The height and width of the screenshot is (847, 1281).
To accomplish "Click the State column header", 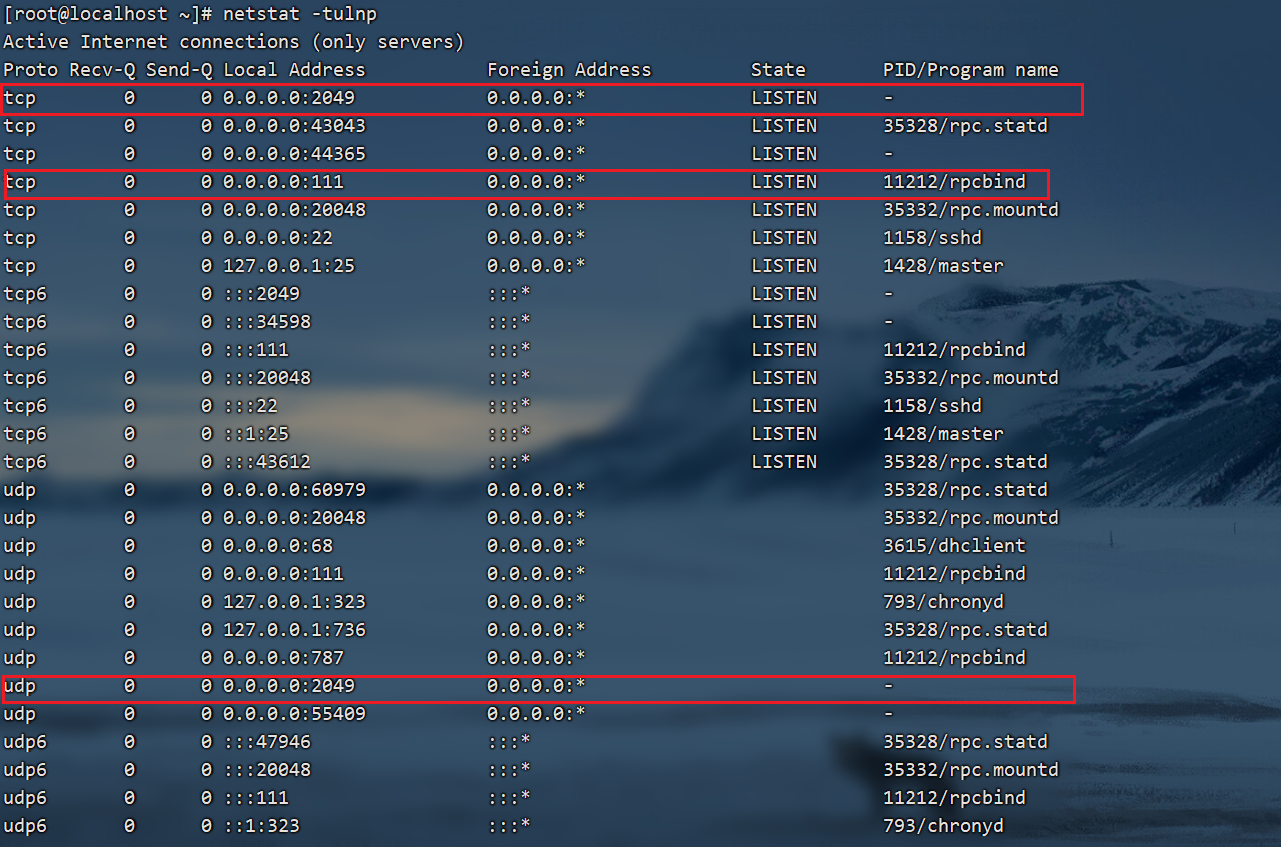I will 778,70.
